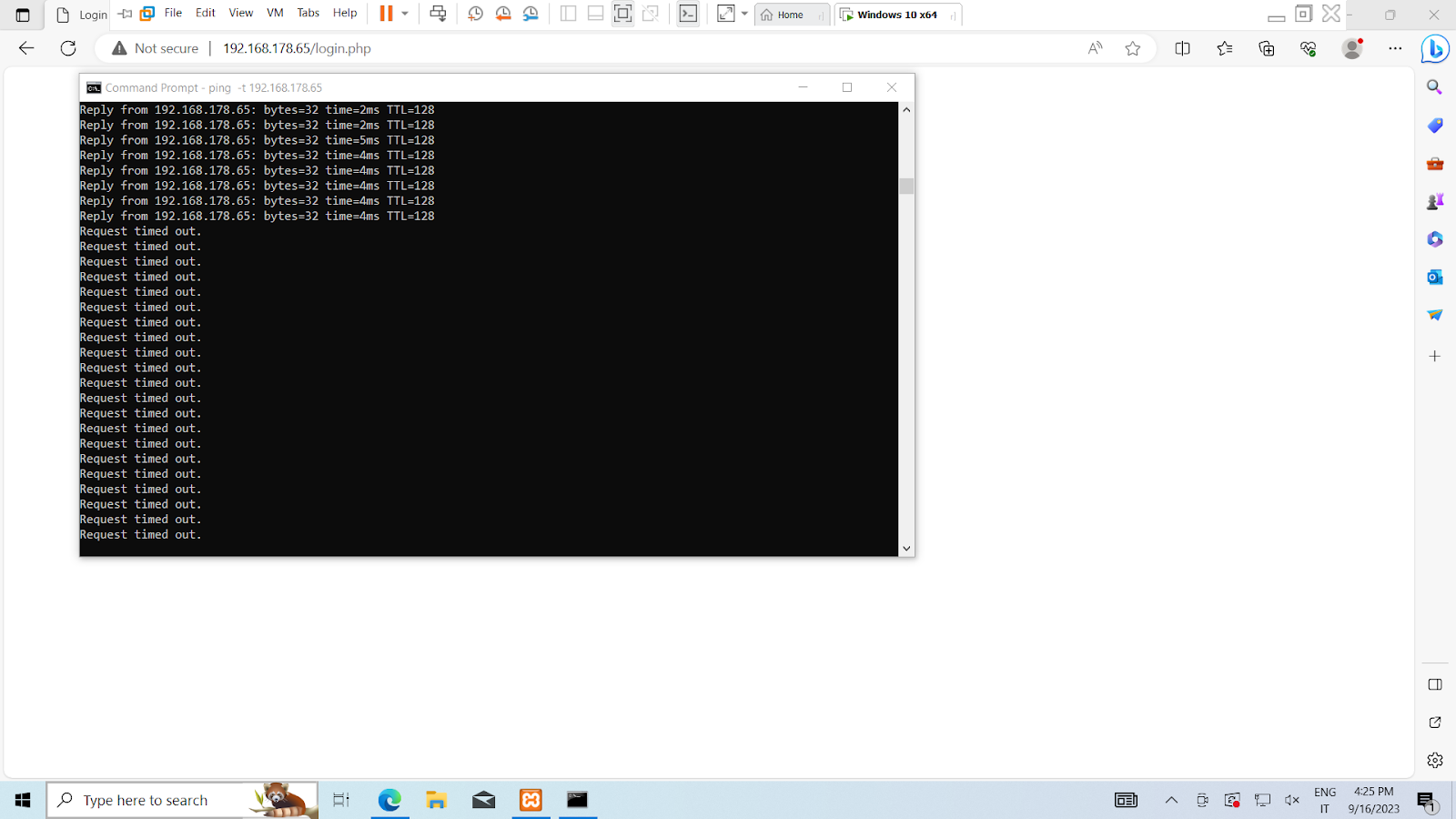The height and width of the screenshot is (819, 1456).
Task: Click the stretch guest display icon
Action: tap(725, 14)
